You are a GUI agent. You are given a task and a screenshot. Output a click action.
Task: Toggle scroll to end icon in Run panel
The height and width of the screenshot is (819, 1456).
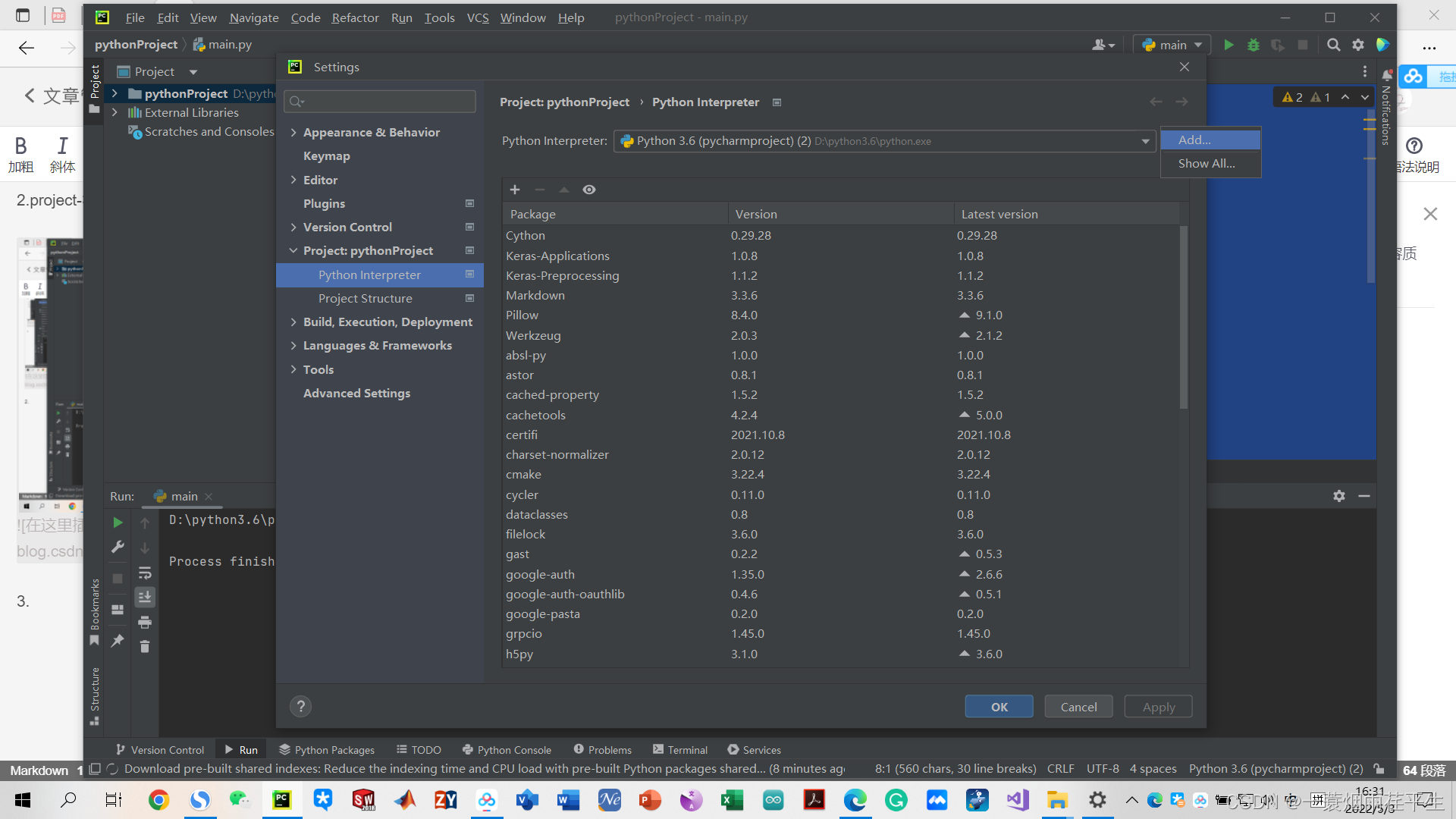click(145, 598)
